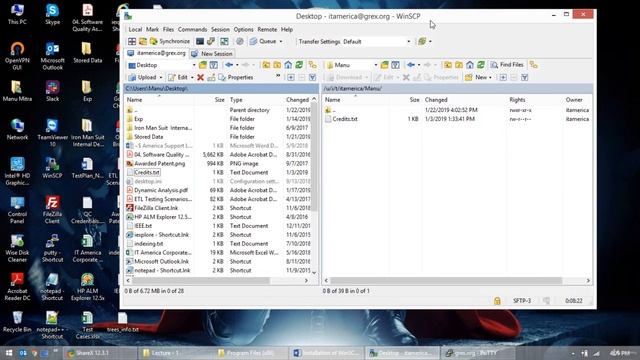
Task: Click the Commander layout grid icon in main toolbar
Action: [x=132, y=41]
